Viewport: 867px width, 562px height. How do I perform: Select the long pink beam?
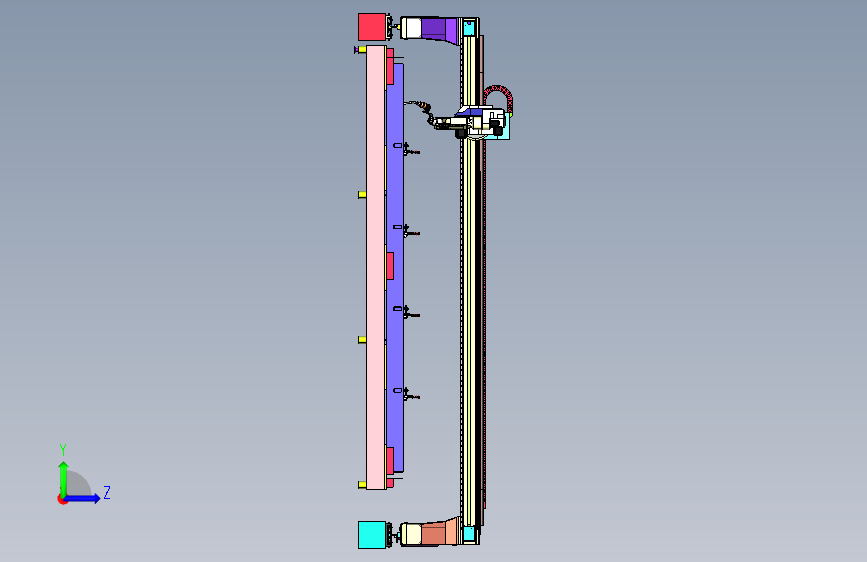375,268
